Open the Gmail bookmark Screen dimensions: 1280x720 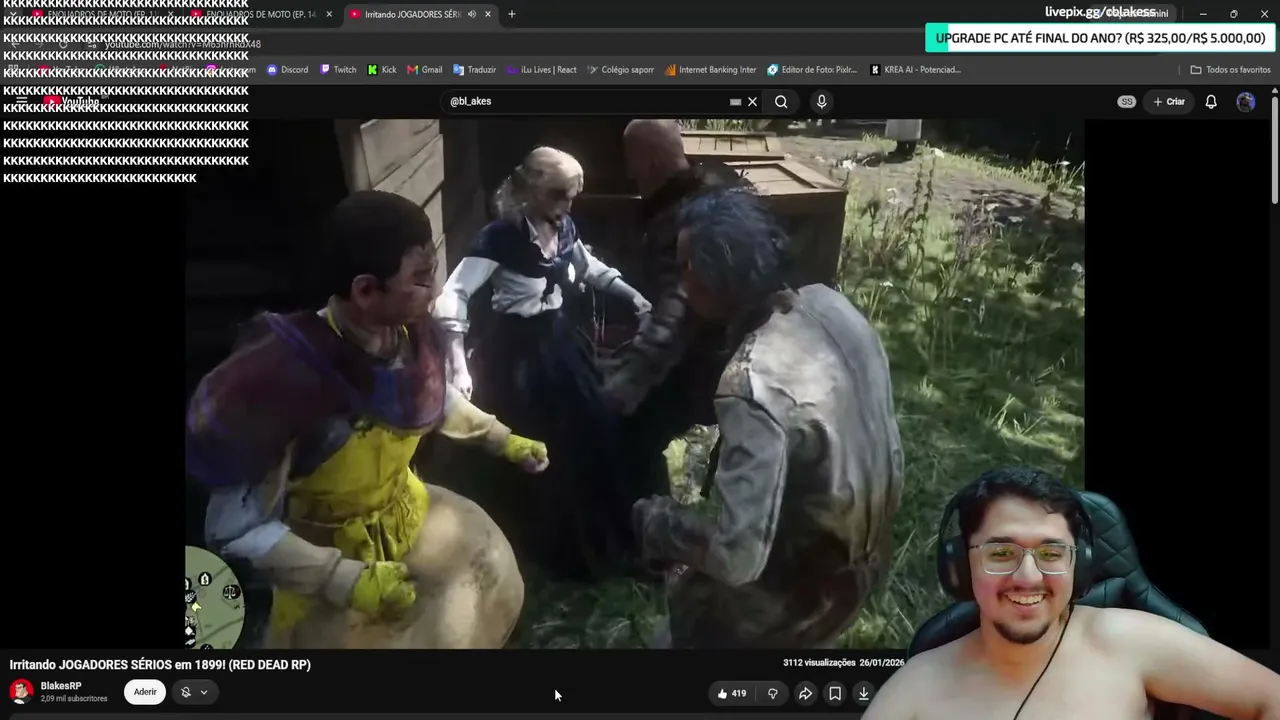425,70
